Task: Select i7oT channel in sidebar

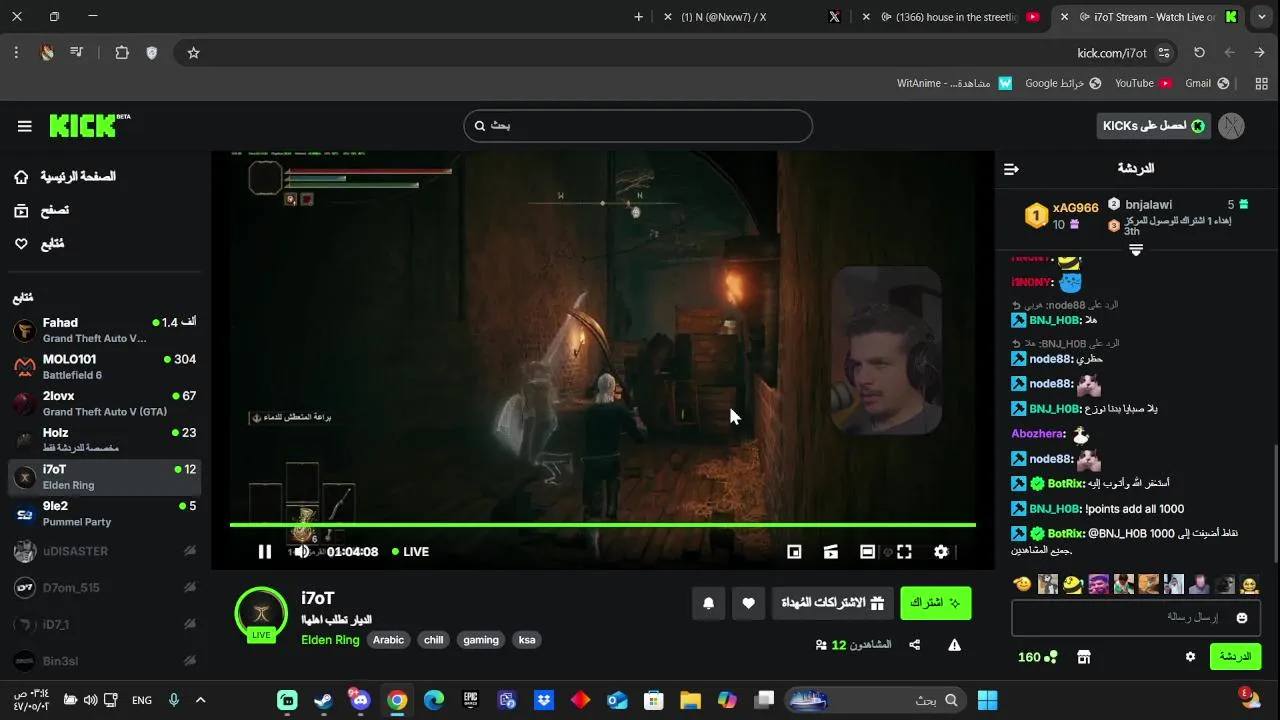Action: 105,477
